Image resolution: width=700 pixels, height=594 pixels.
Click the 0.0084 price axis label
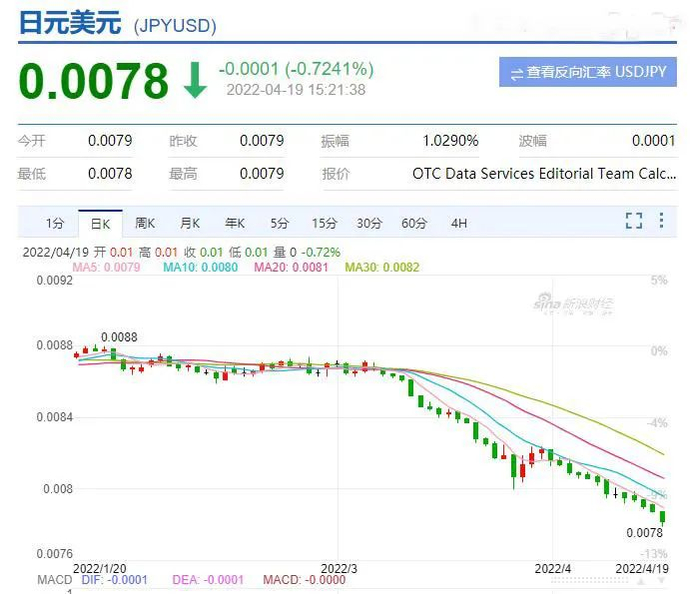click(x=54, y=417)
